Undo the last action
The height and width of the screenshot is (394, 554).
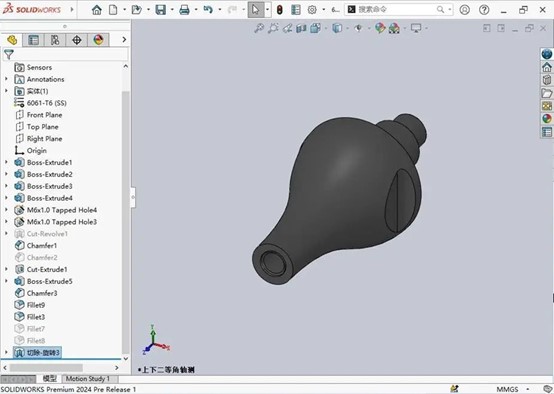click(208, 10)
